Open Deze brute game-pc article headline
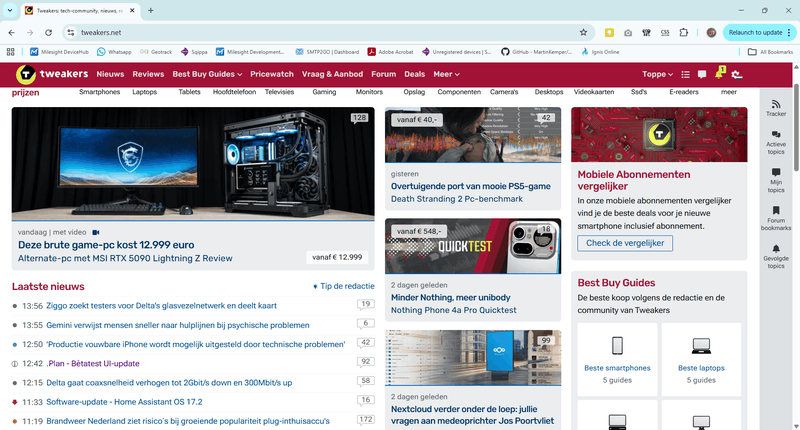Viewport: 800px width, 430px height. [106, 245]
